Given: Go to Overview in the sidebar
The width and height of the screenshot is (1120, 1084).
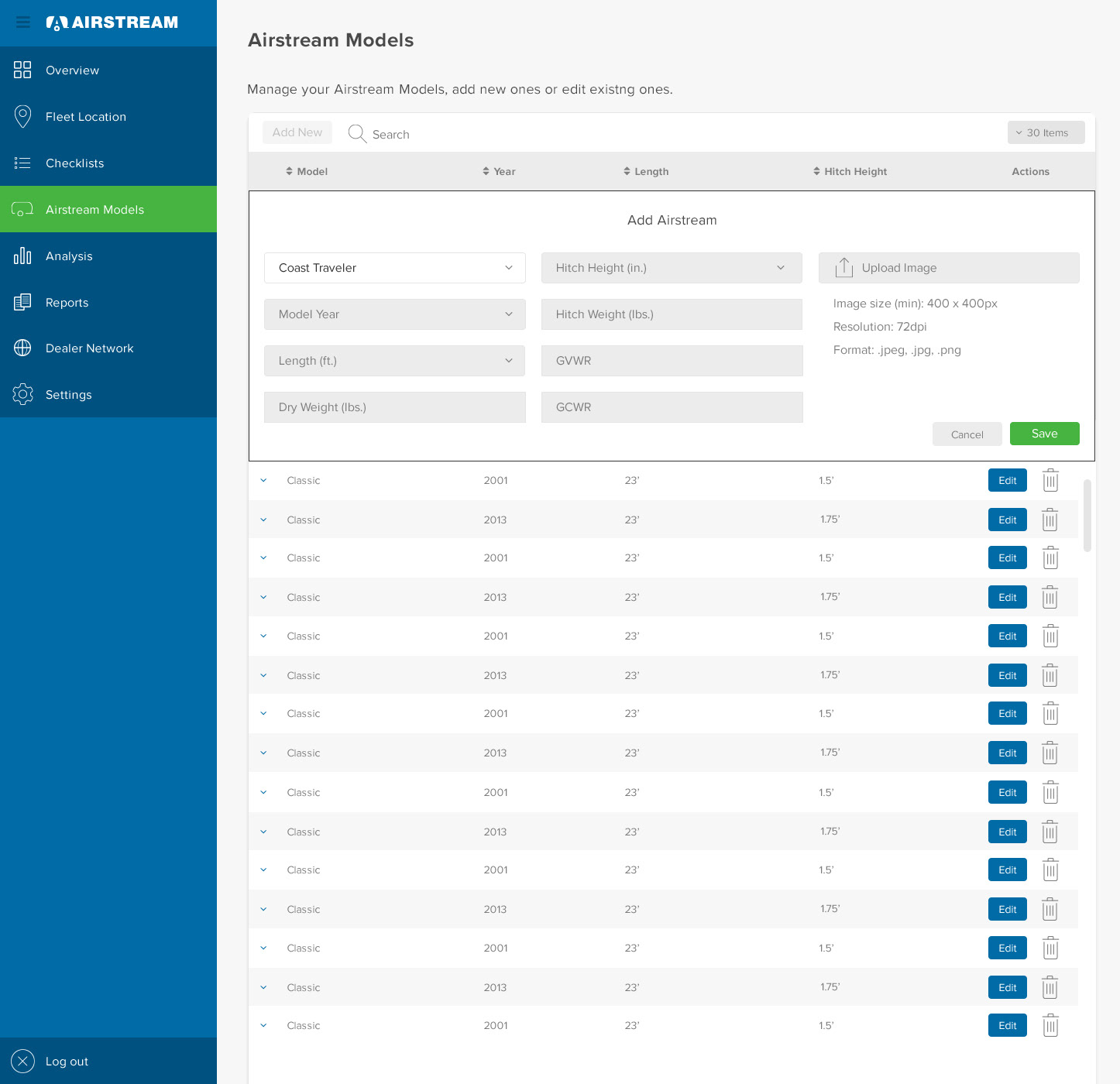Looking at the screenshot, I should coord(108,70).
